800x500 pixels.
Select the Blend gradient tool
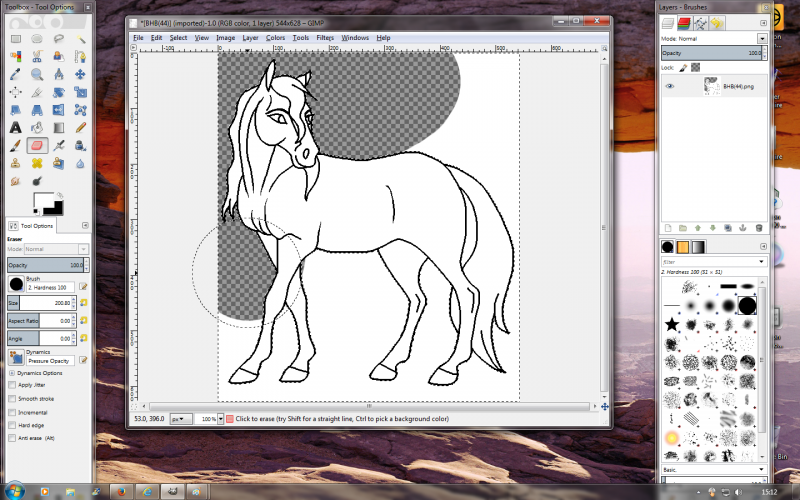point(59,128)
